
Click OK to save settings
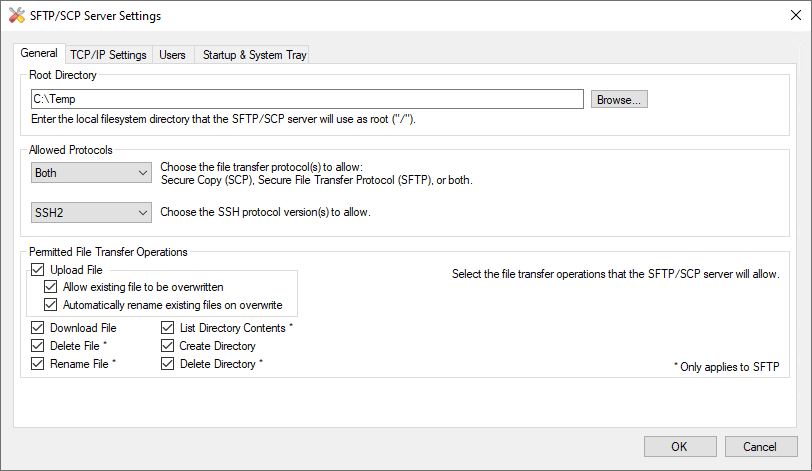click(x=679, y=447)
